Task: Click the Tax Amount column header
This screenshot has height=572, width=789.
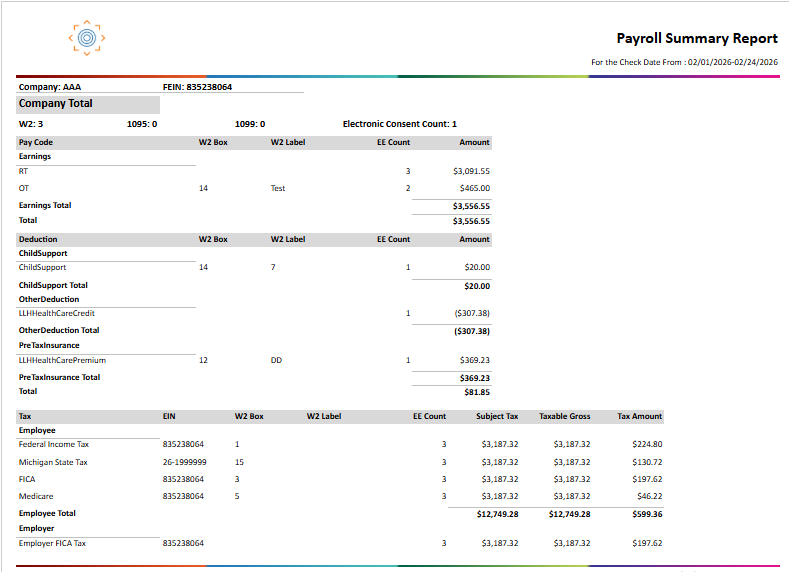Action: point(640,417)
